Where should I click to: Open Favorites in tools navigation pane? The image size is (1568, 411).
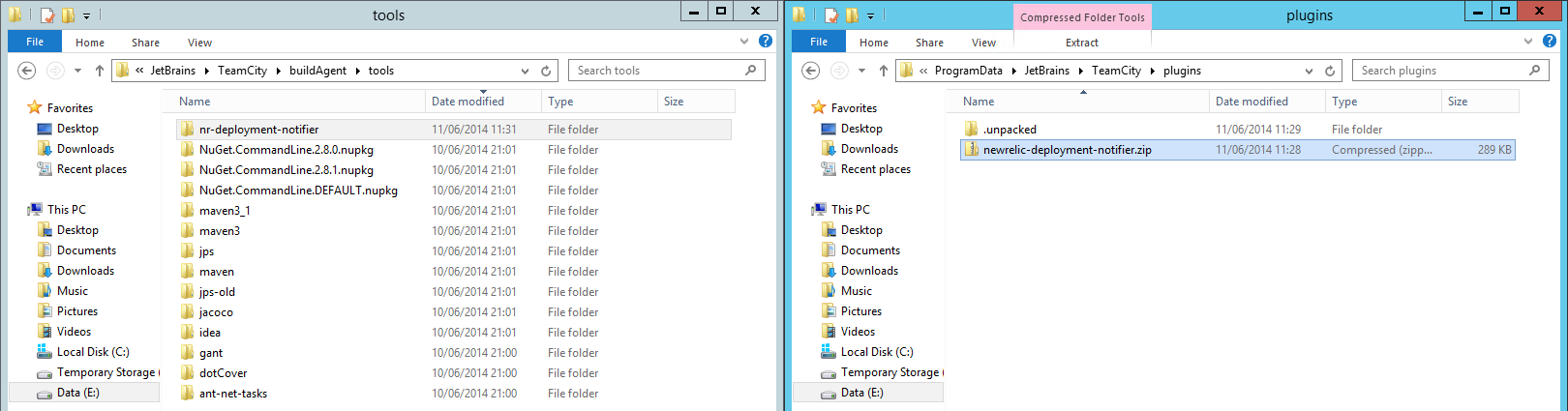pyautogui.click(x=70, y=108)
